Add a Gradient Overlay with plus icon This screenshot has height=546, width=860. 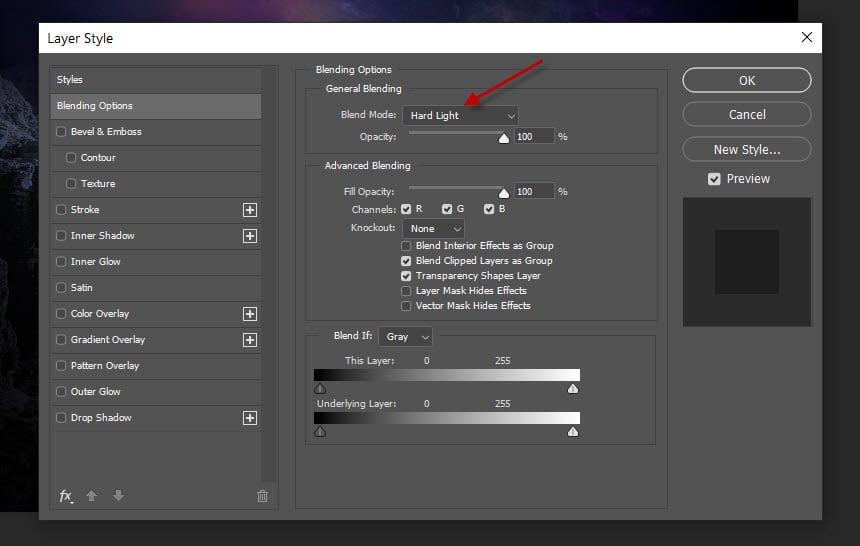(x=250, y=340)
